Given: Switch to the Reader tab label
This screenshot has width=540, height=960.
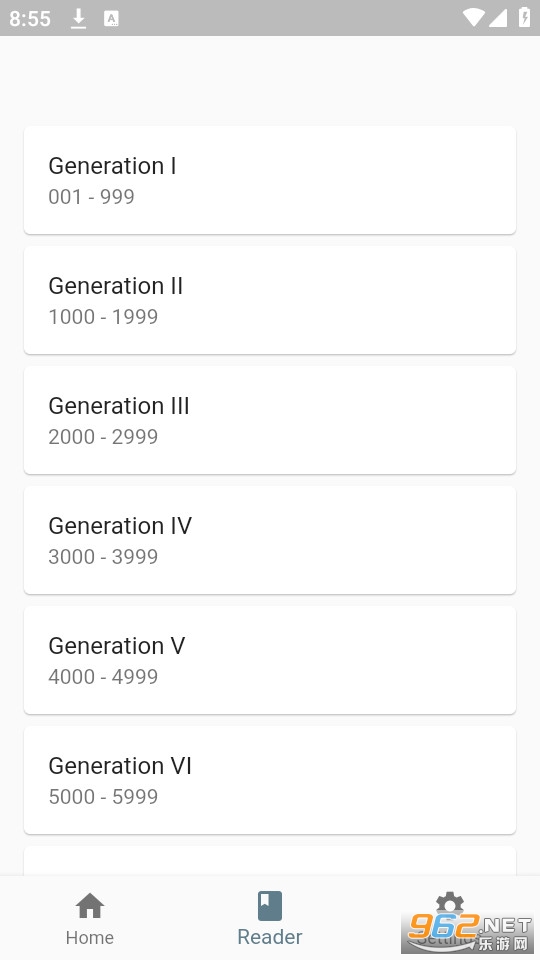Looking at the screenshot, I should 270,937.
